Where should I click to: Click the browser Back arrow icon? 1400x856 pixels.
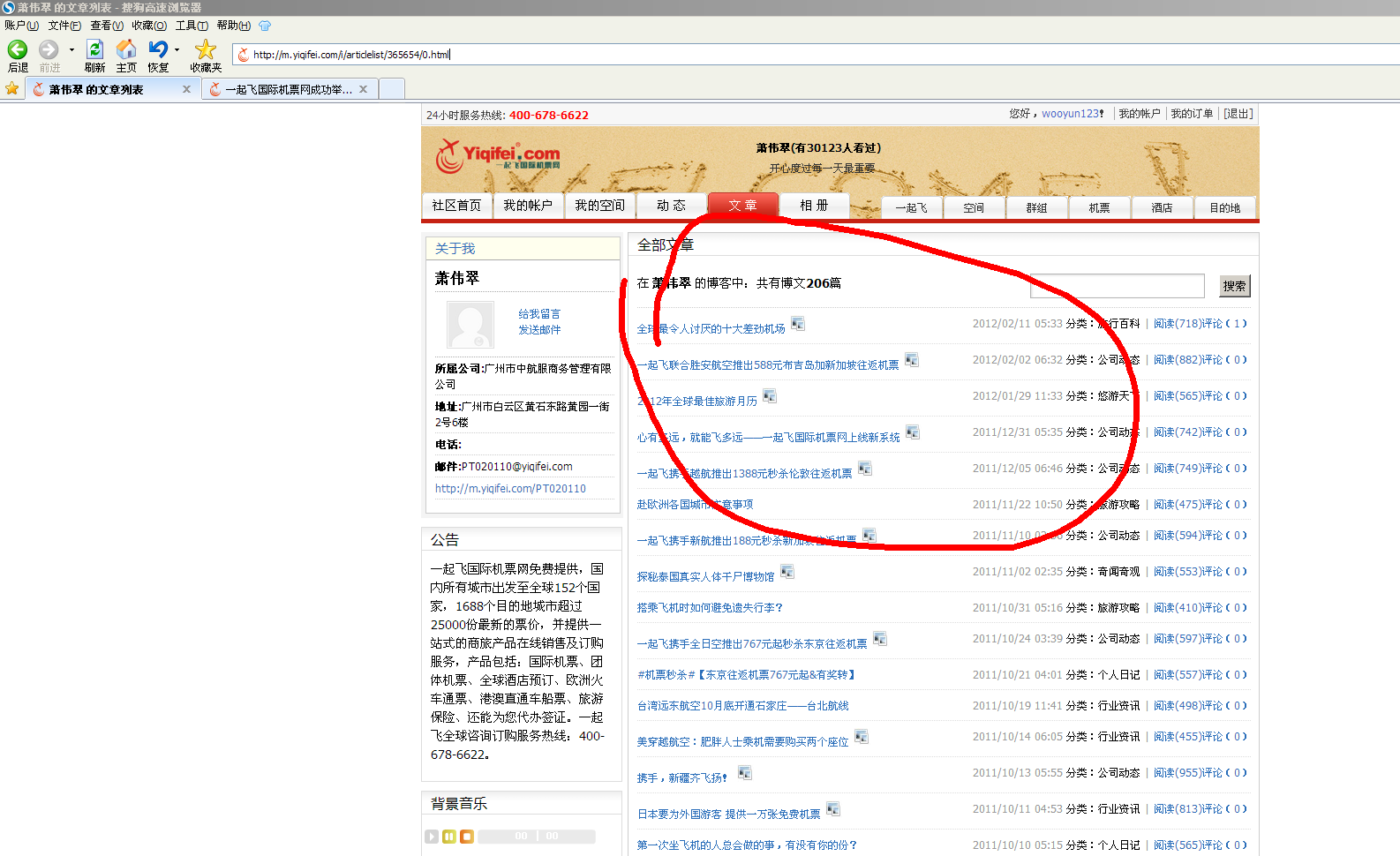click(18, 49)
